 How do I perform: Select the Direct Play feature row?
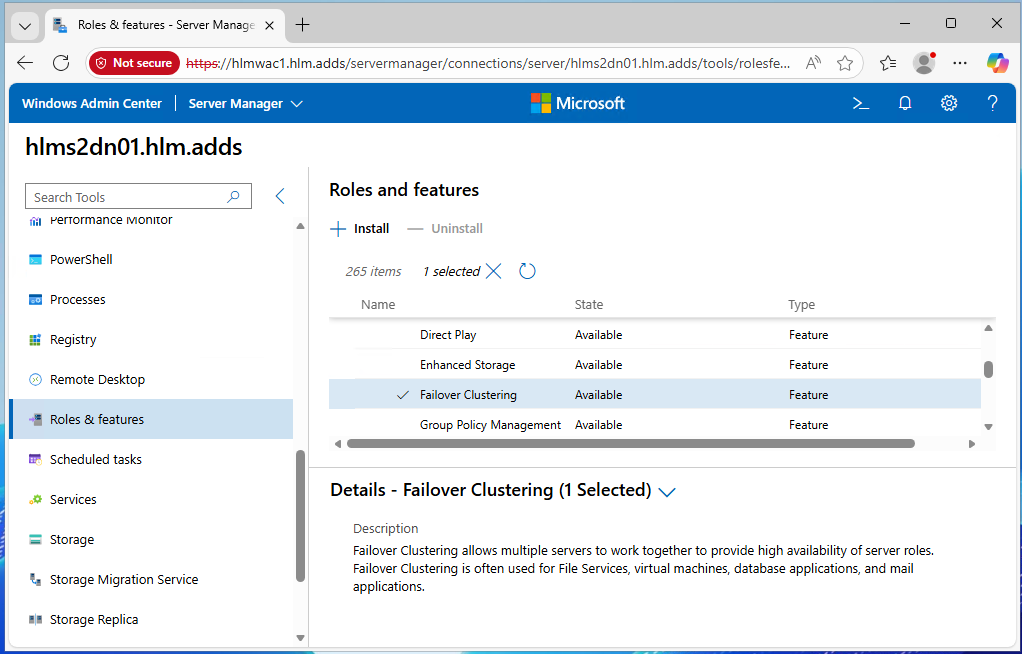(448, 335)
